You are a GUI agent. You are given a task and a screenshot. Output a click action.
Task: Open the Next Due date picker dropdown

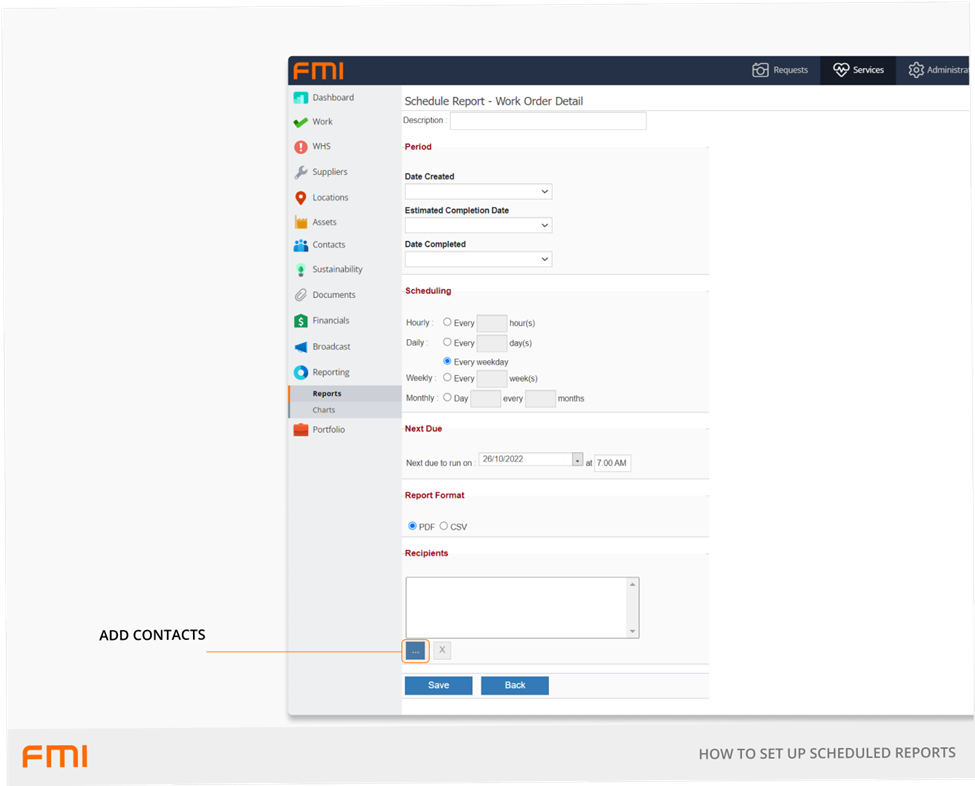[x=577, y=460]
